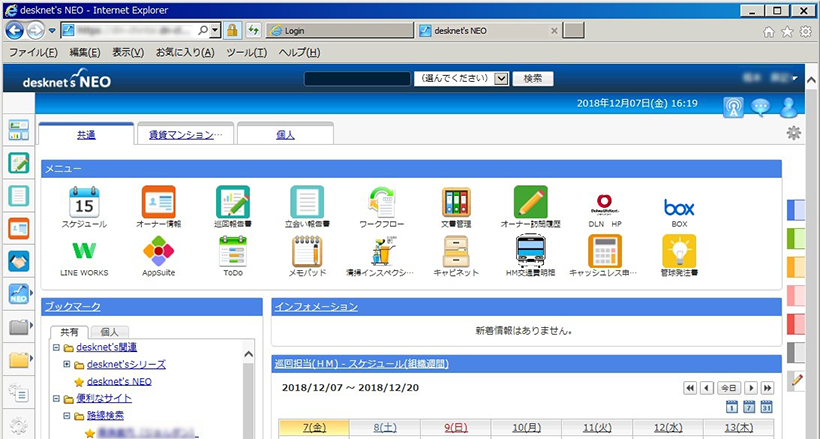Screen dimensions: 820x439
Task: Click the header search text field
Action: (356, 78)
